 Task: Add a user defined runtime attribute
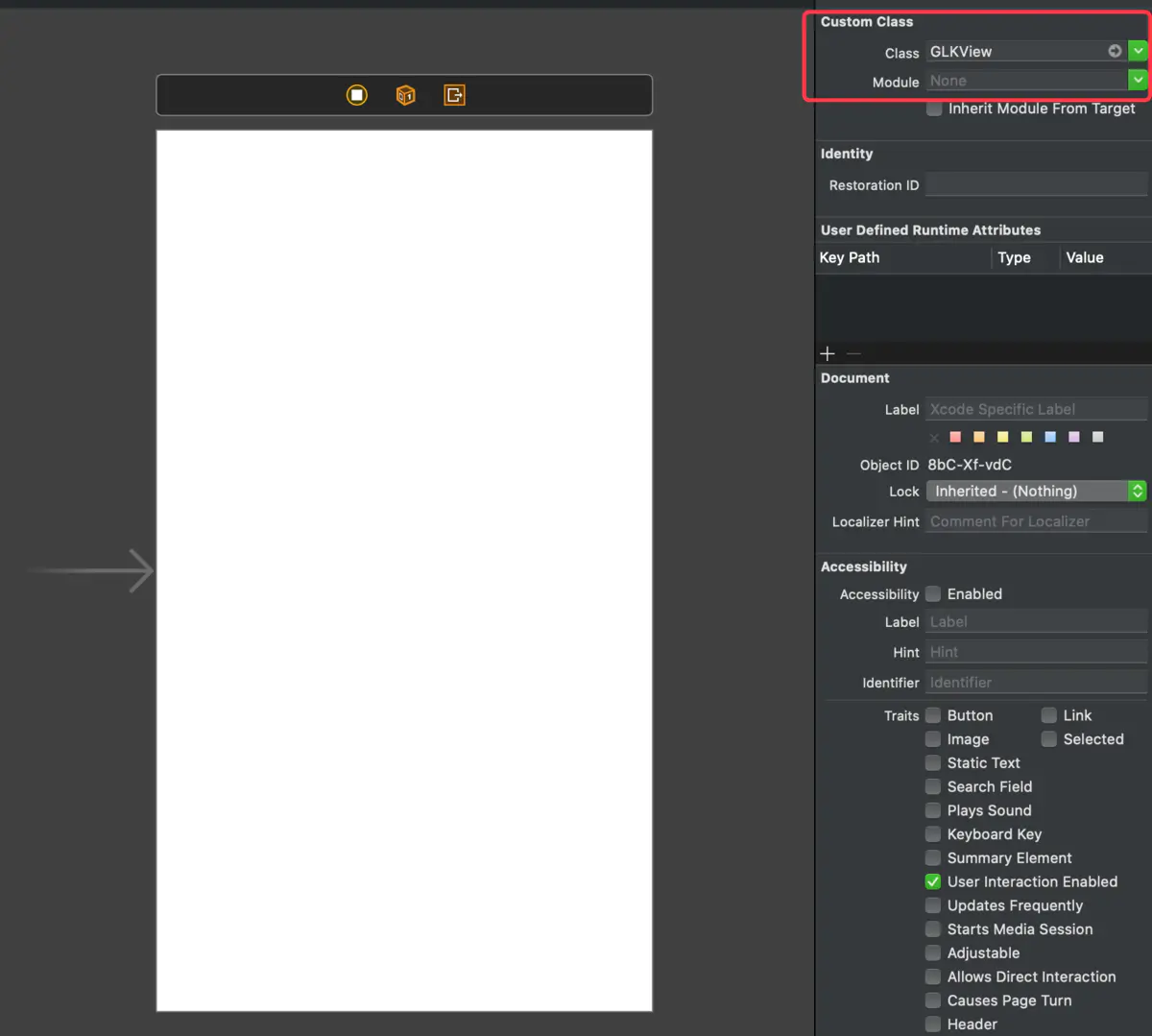828,353
